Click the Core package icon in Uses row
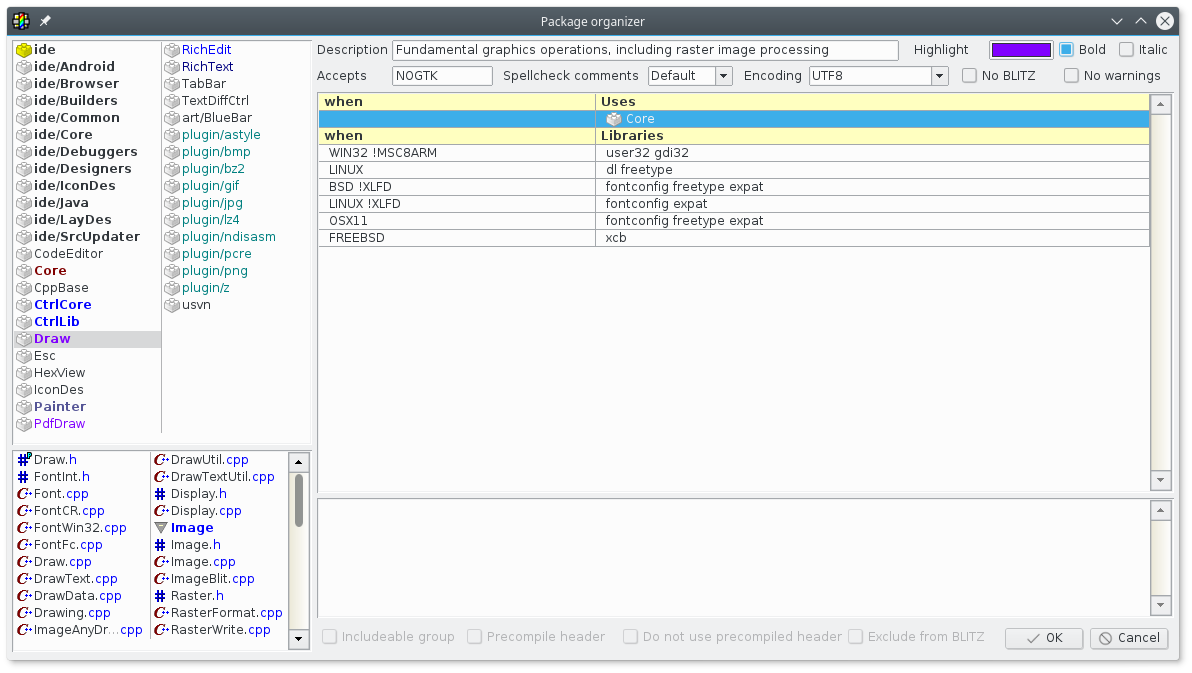The width and height of the screenshot is (1192, 673). 614,119
